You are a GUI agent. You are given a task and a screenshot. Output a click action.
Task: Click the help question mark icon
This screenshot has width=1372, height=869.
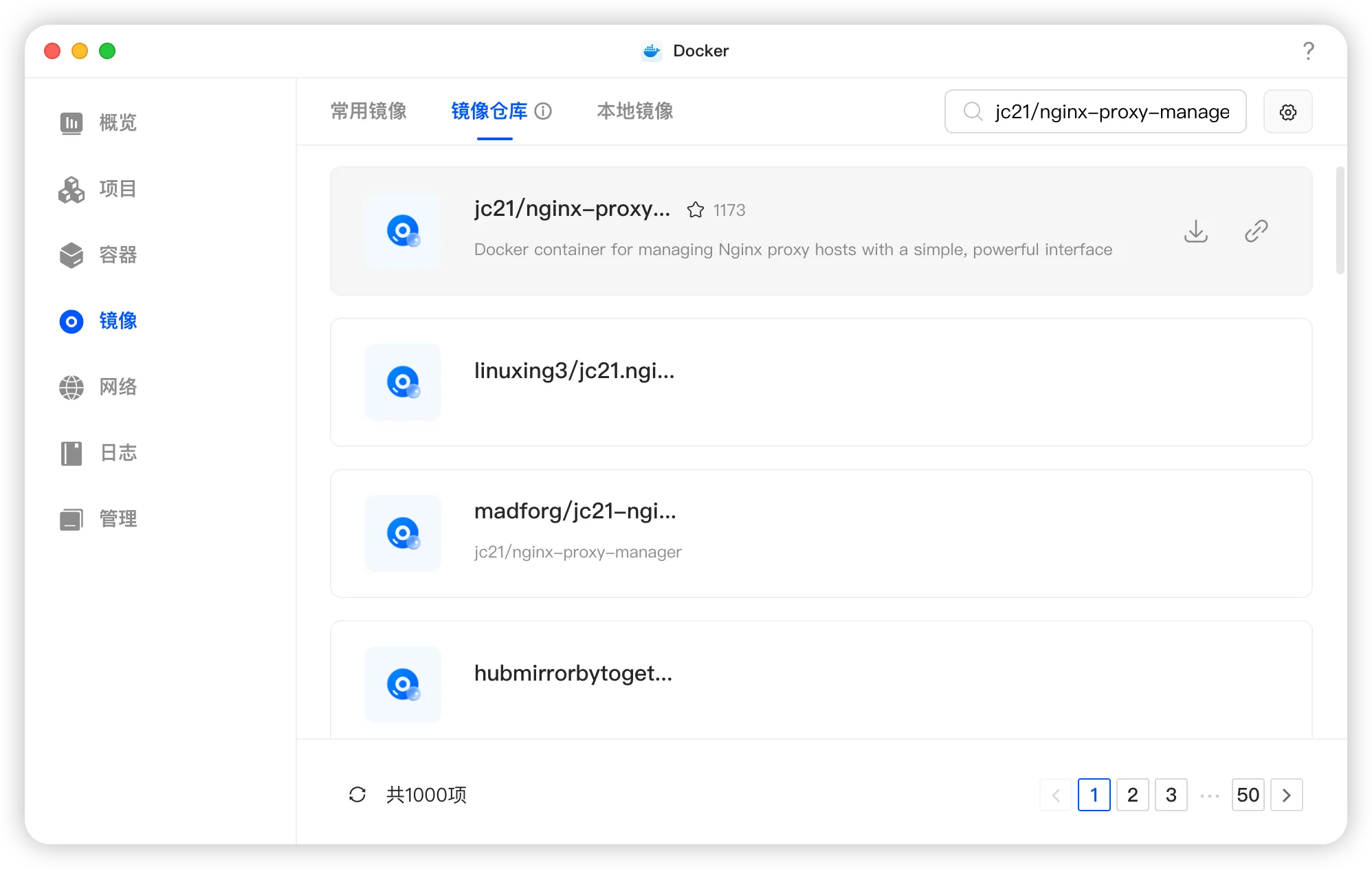(1309, 51)
